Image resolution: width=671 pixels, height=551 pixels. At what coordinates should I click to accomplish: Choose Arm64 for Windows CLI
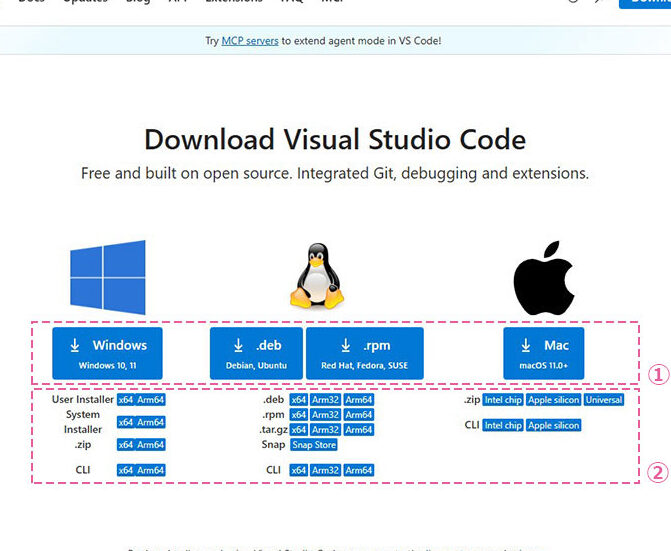click(151, 470)
